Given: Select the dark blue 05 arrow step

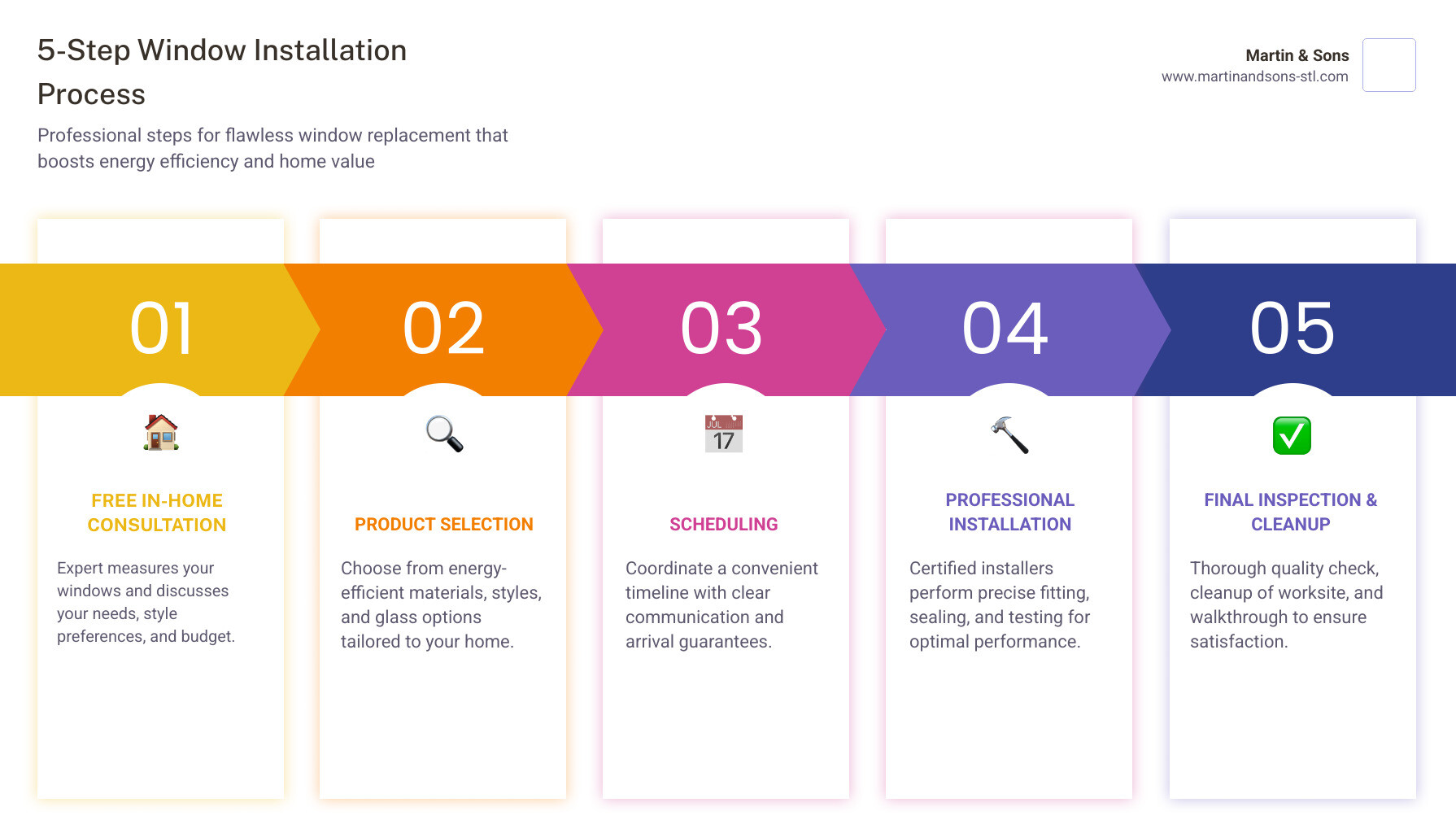Looking at the screenshot, I should 1293,329.
